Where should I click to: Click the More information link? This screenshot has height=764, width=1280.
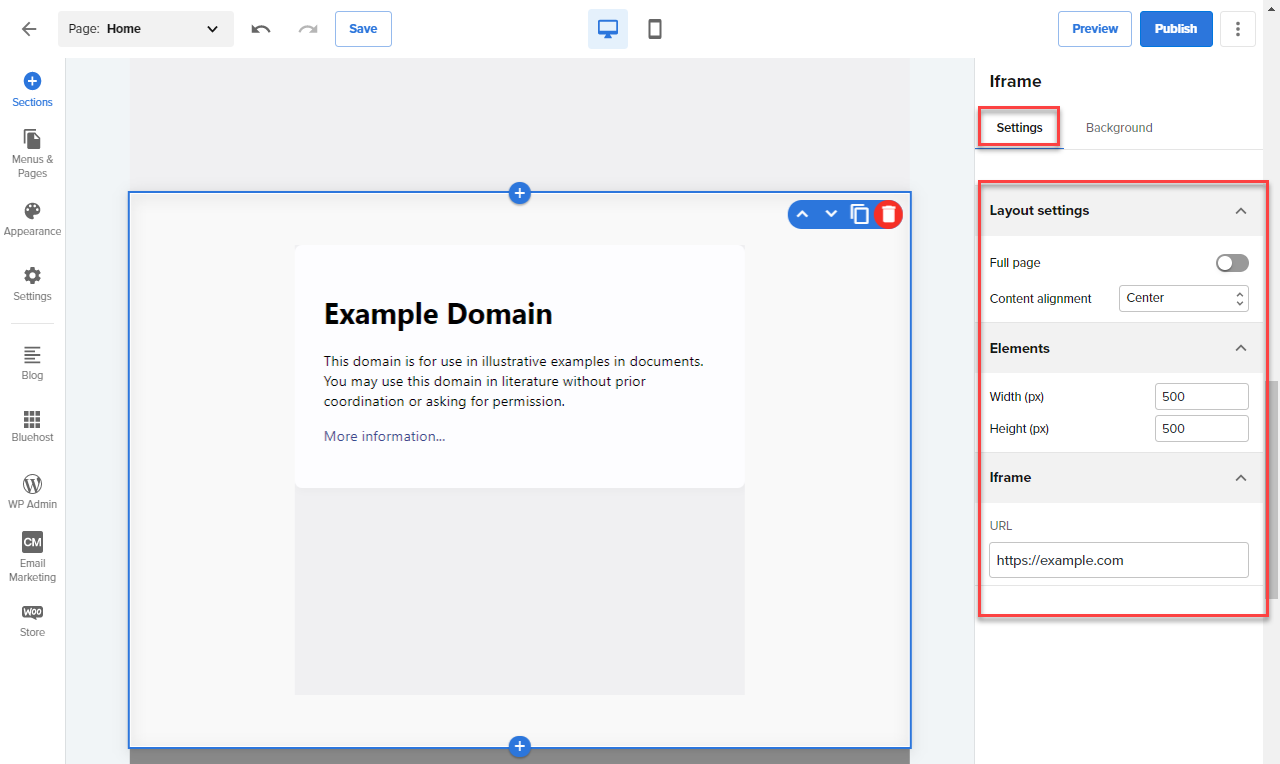(385, 436)
